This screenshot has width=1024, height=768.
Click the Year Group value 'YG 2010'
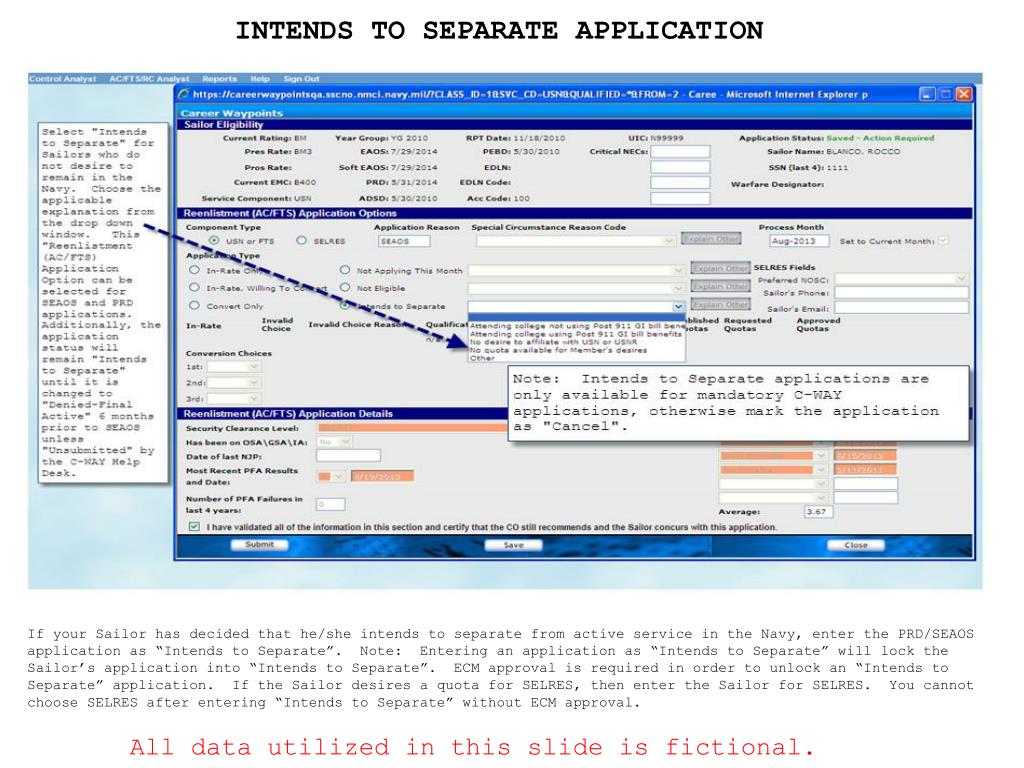coord(409,138)
